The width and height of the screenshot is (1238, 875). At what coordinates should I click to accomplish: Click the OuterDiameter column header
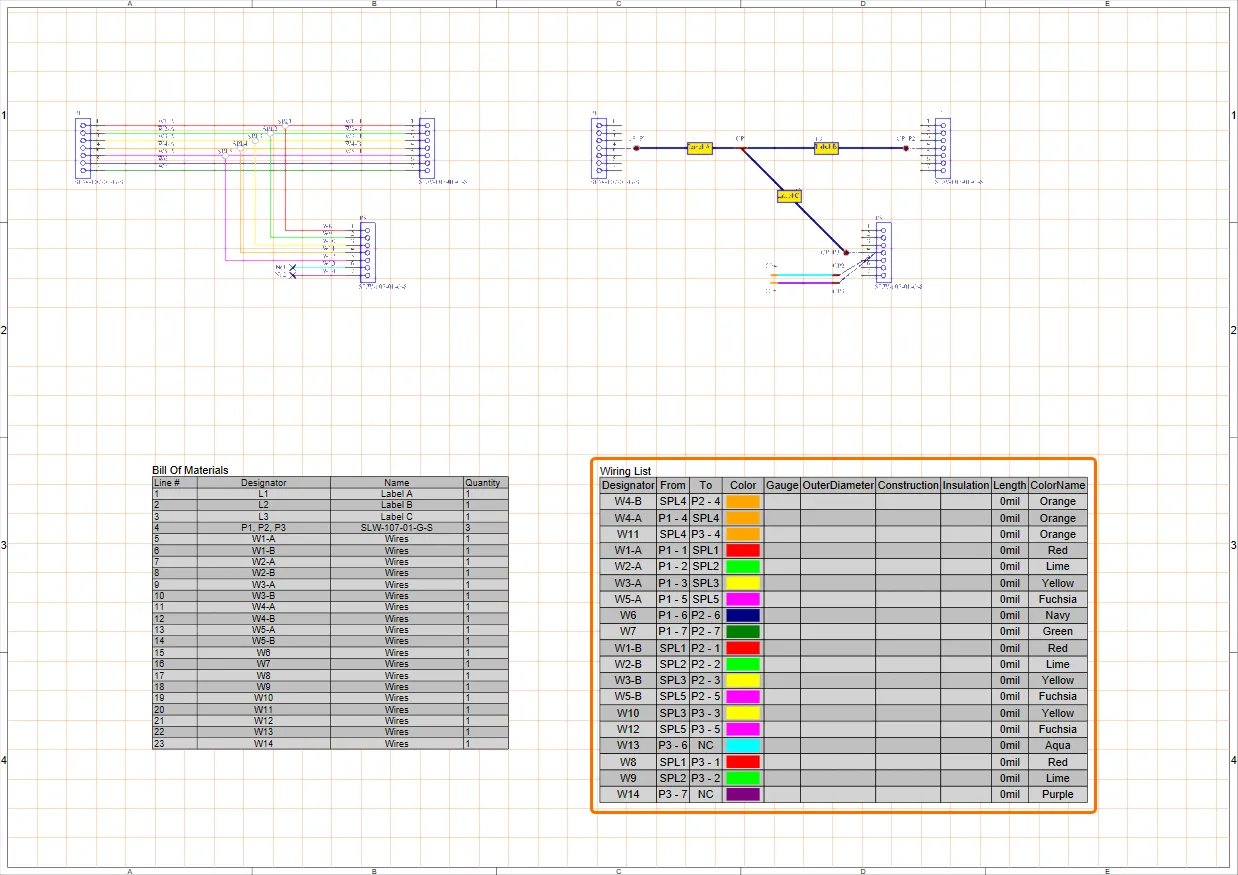click(x=838, y=485)
